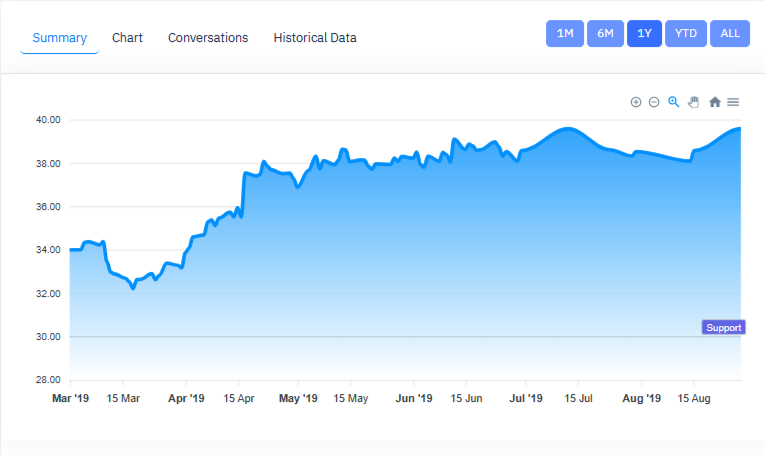Click the zoom in plus icon

pos(636,102)
